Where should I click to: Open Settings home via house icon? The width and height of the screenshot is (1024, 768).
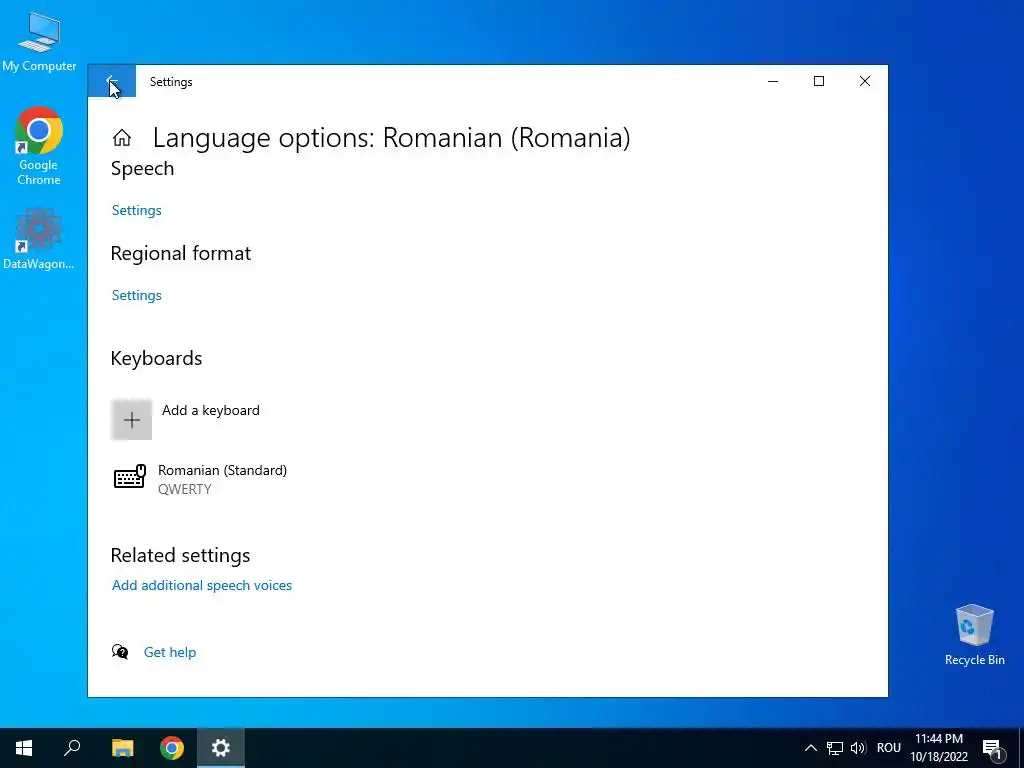tap(121, 138)
